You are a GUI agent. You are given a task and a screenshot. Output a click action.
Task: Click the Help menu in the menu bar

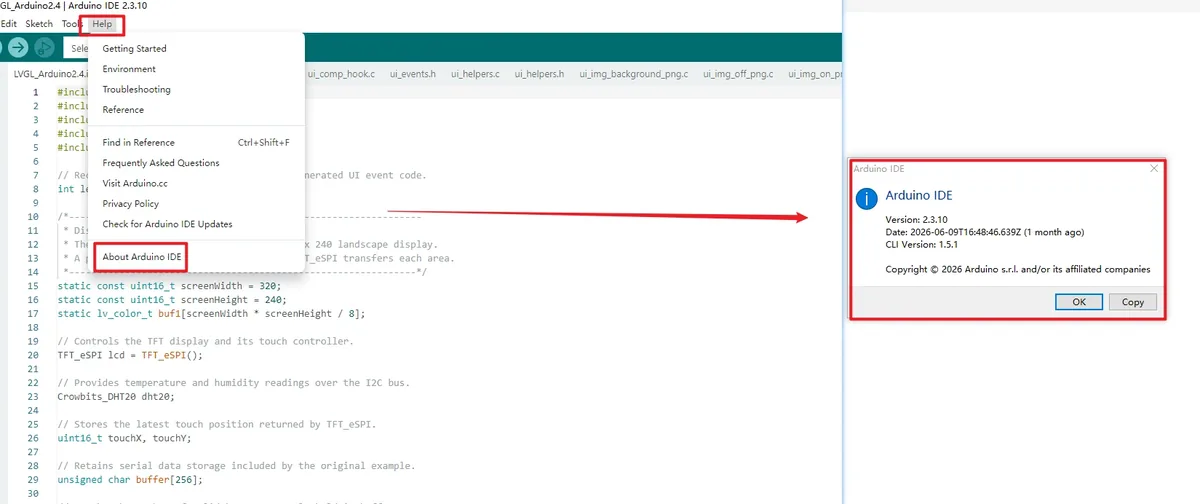(102, 23)
